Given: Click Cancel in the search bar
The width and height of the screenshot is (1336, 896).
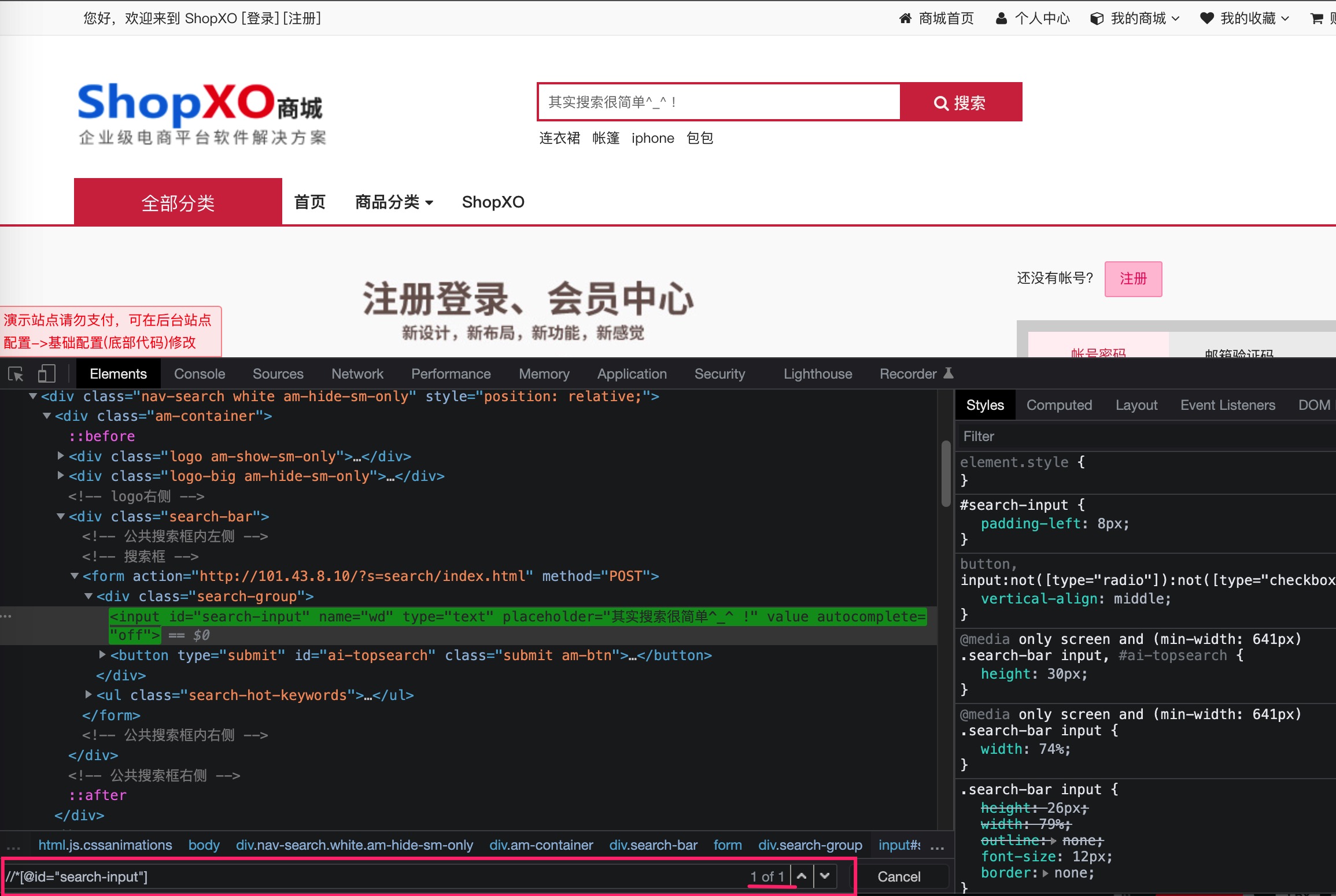Looking at the screenshot, I should [899, 876].
